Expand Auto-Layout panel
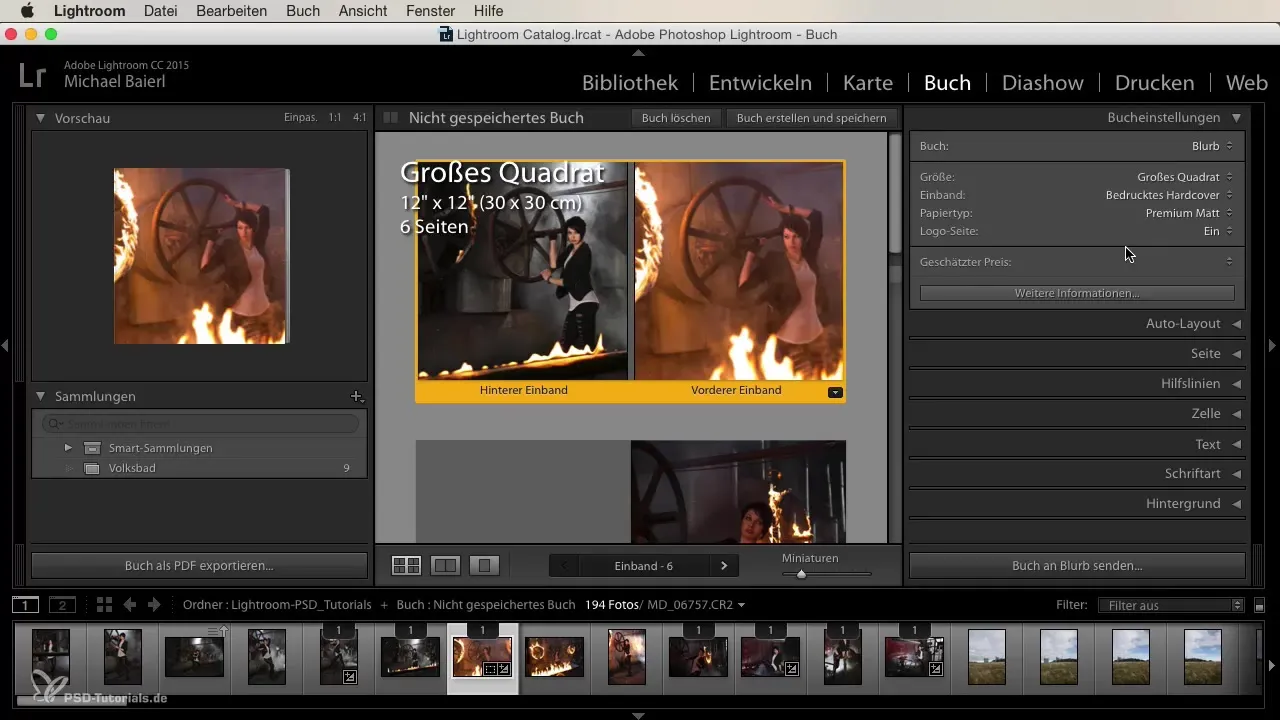 (1237, 324)
